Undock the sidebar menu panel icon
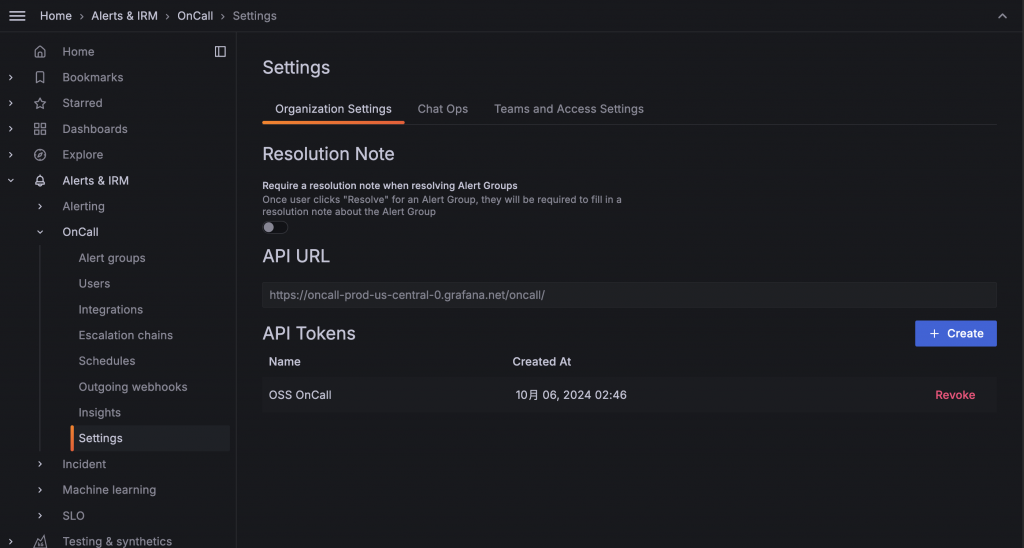 coord(220,52)
